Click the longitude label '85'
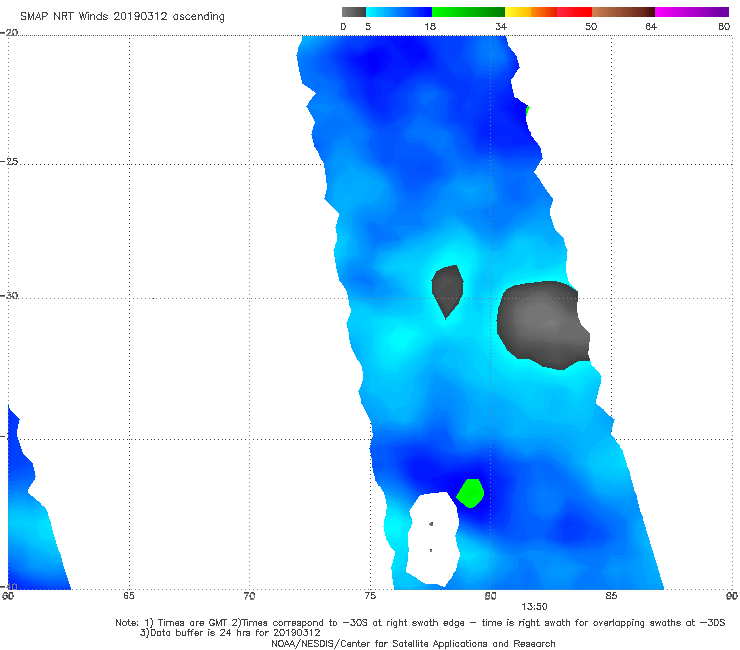Image resolution: width=740 pixels, height=650 pixels. (x=611, y=596)
